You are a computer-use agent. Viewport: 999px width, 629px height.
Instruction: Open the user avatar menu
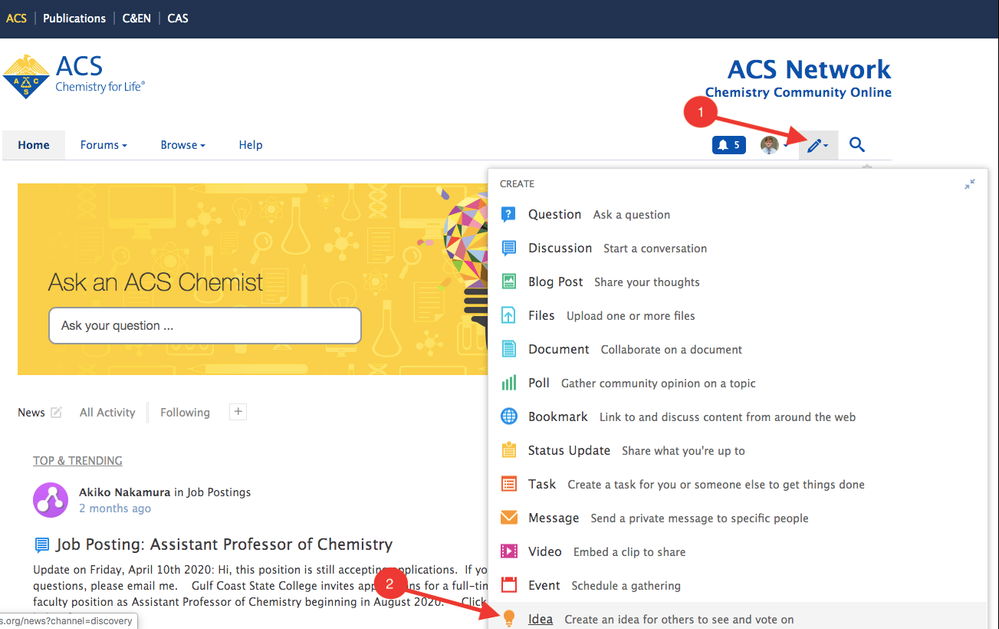(x=769, y=145)
